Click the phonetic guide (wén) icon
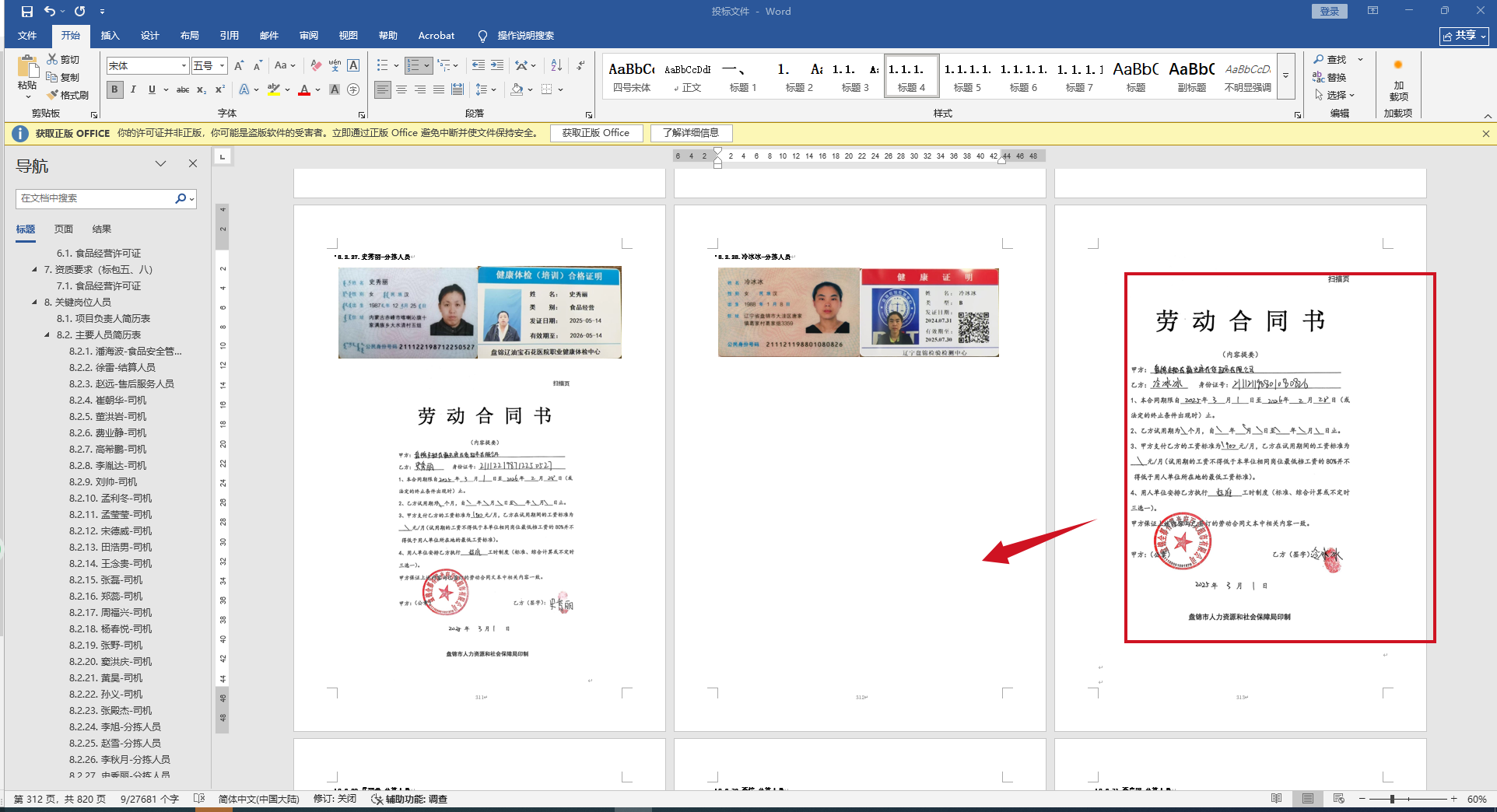This screenshot has height=812, width=1497. tap(335, 66)
